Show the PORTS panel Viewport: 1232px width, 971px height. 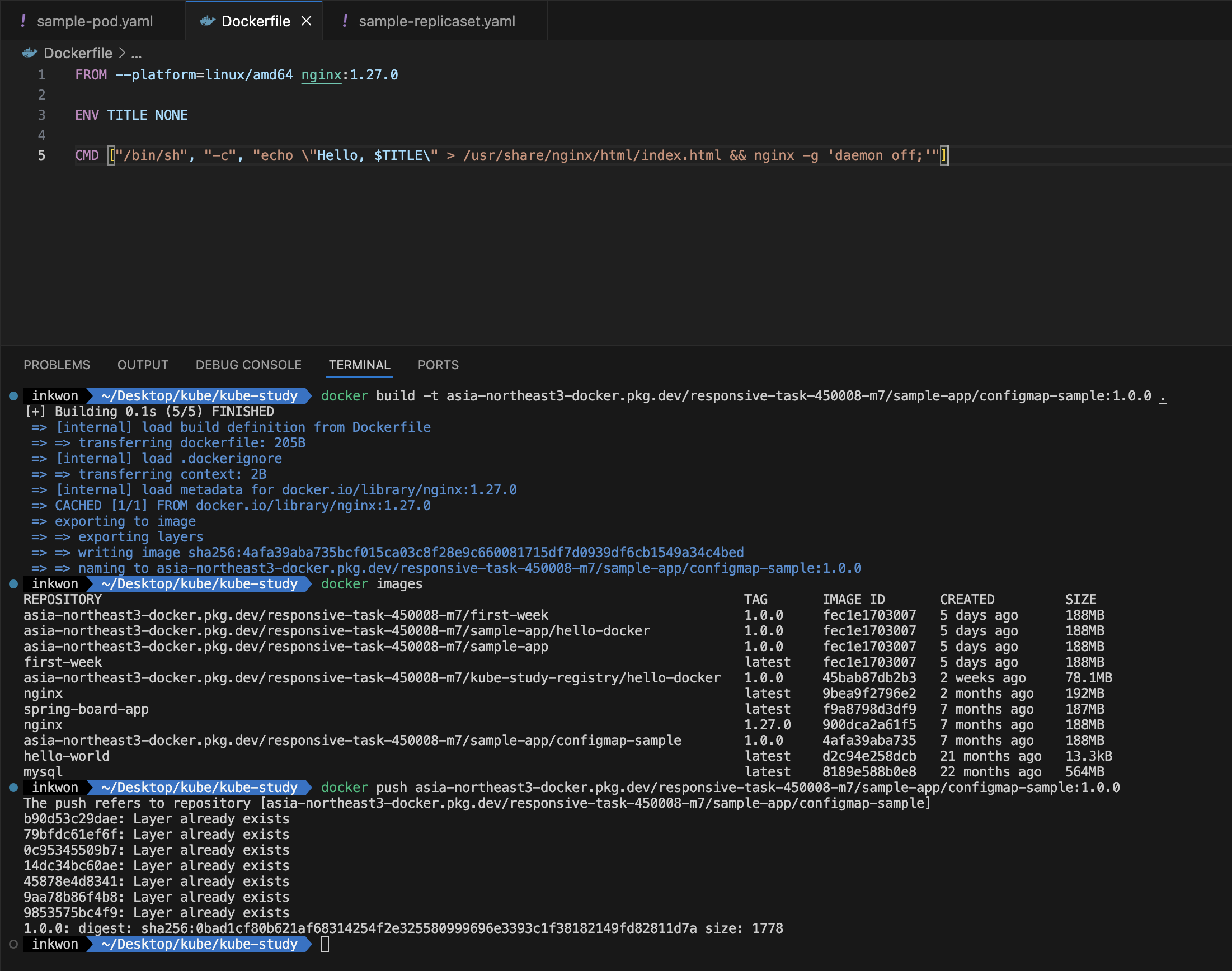[x=438, y=365]
